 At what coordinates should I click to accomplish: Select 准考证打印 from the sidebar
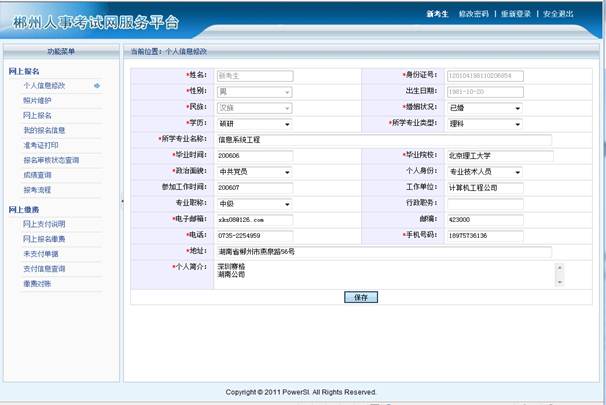click(x=42, y=145)
